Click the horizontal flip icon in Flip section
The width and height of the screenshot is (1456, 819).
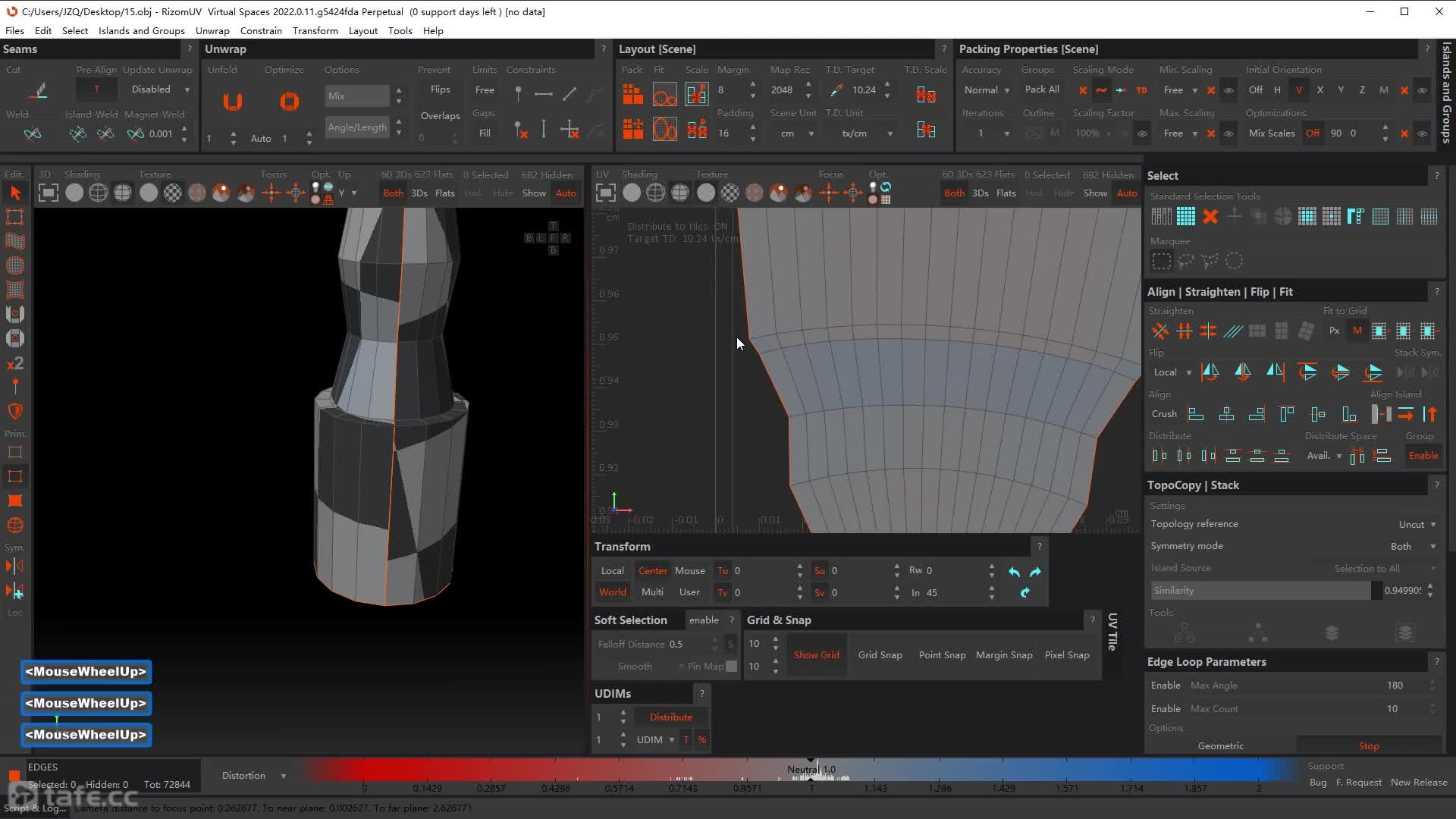tap(1210, 372)
